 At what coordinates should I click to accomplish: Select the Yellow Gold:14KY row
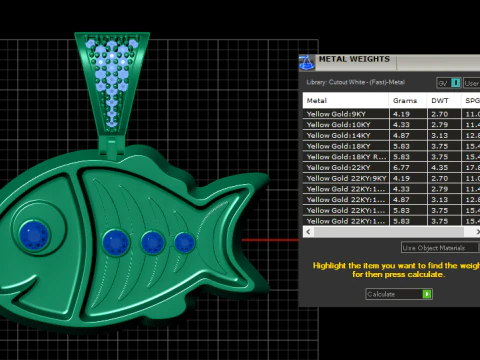391,135
